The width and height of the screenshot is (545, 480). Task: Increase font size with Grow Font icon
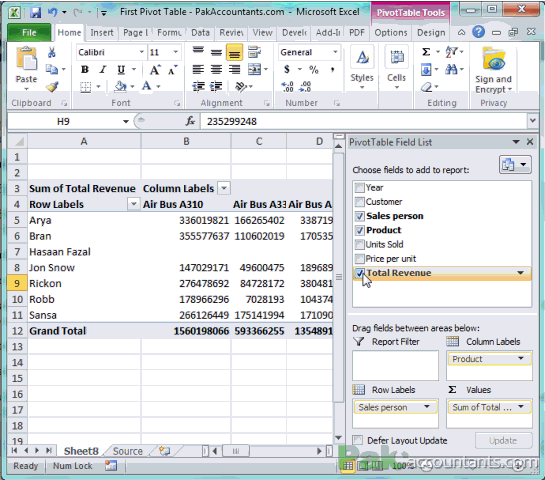pos(155,70)
